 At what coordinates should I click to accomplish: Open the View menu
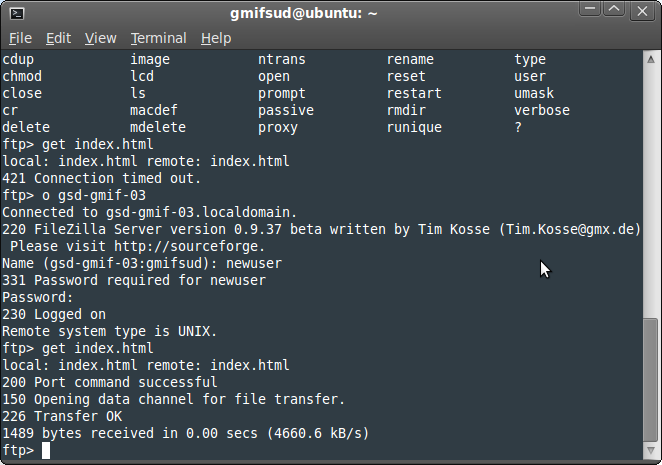(100, 38)
